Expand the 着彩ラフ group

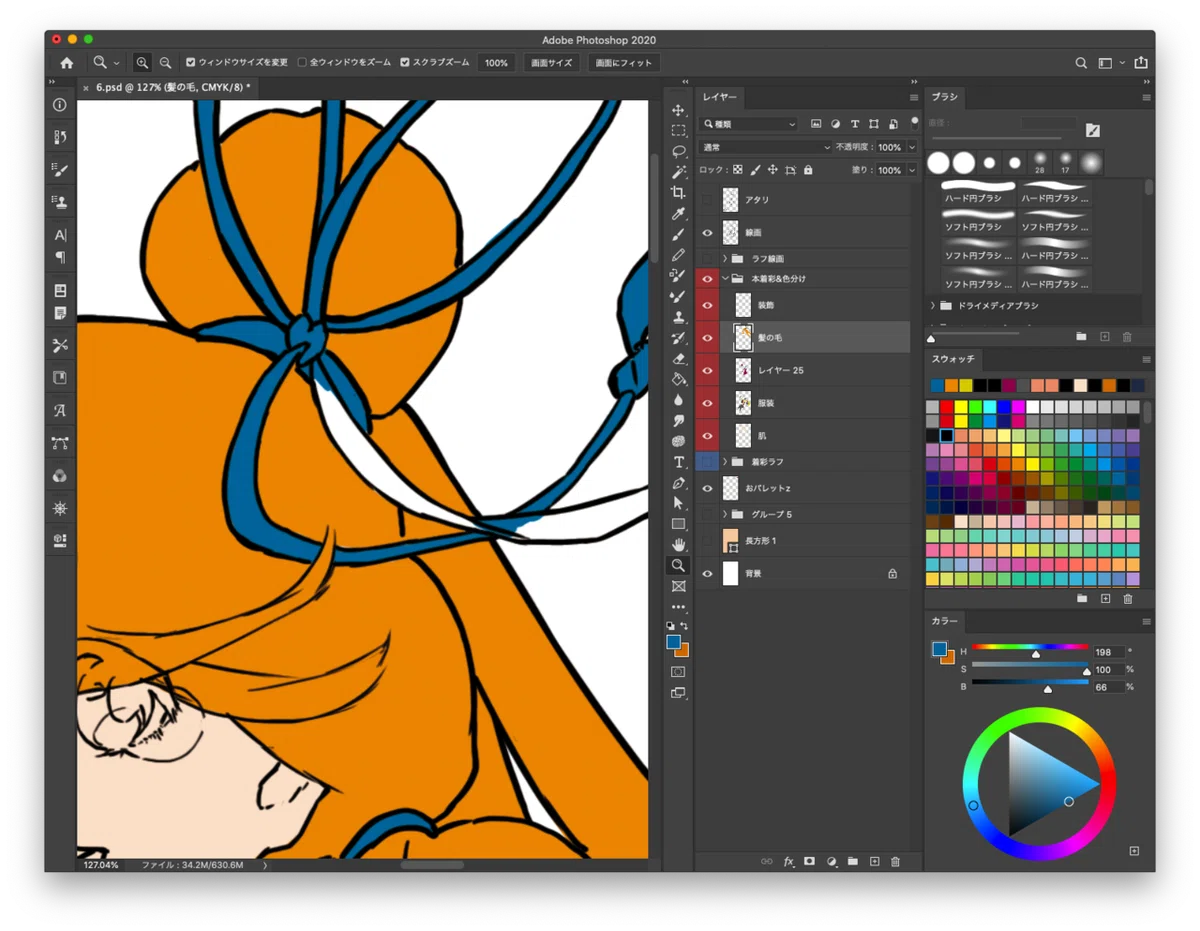point(725,462)
